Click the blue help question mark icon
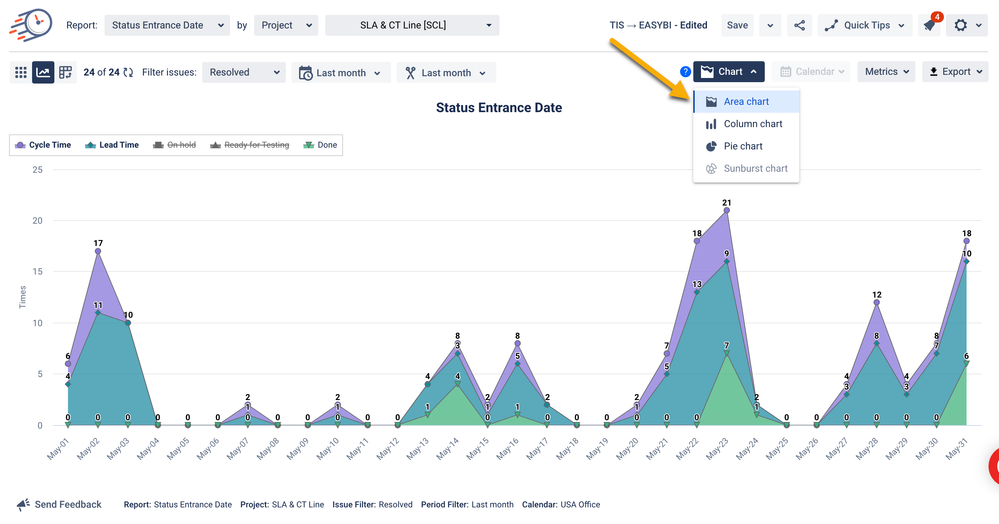999x524 pixels. pyautogui.click(x=685, y=72)
